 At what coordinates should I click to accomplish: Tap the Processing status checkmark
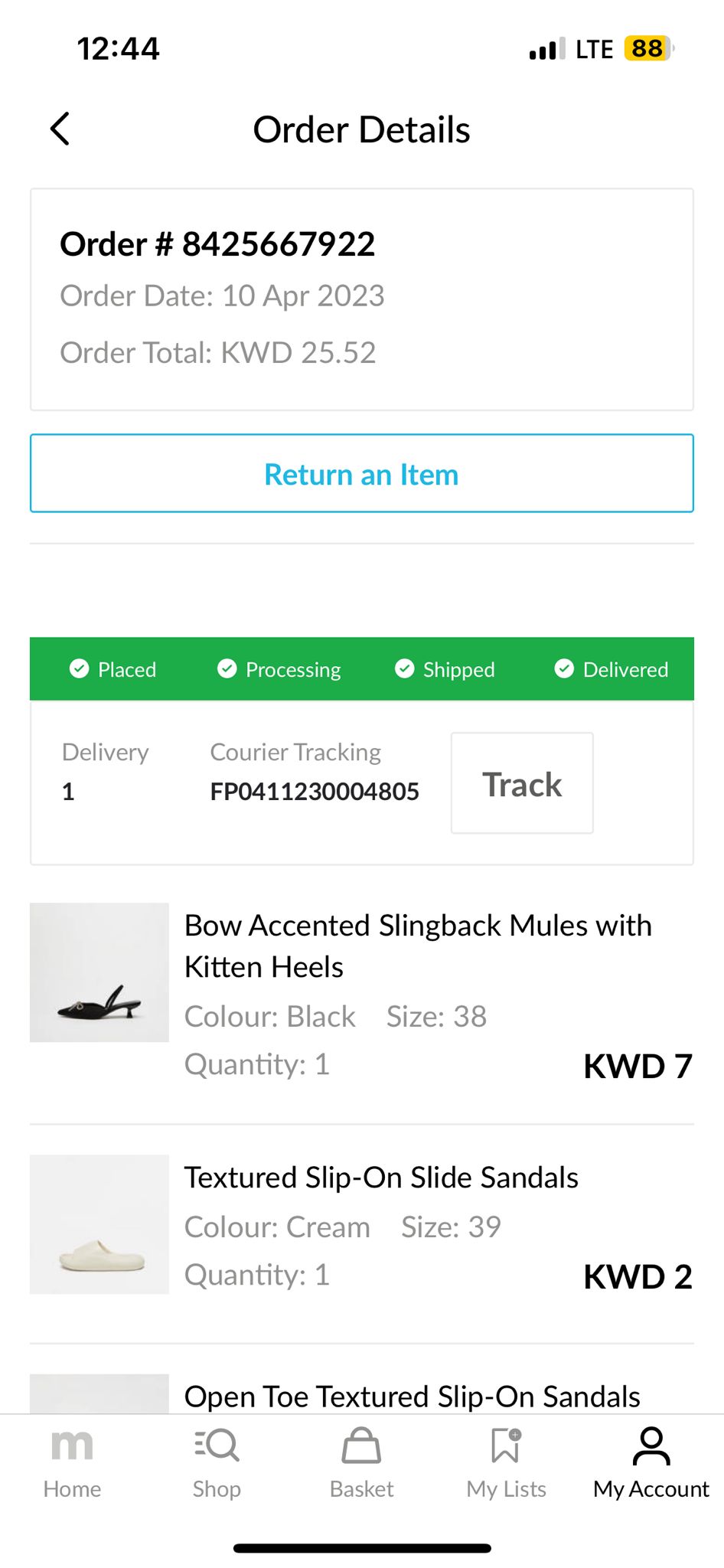(227, 669)
